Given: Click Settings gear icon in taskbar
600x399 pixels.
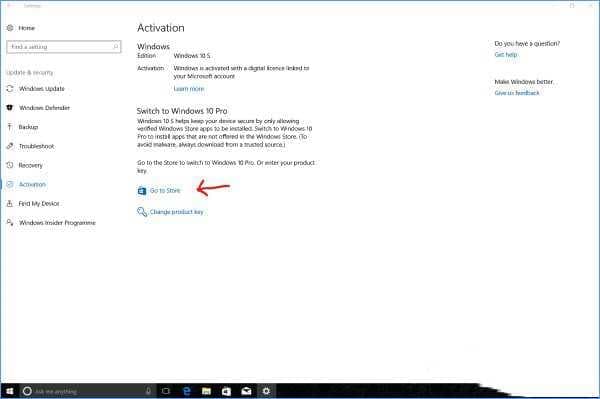Looking at the screenshot, I should 266,391.
